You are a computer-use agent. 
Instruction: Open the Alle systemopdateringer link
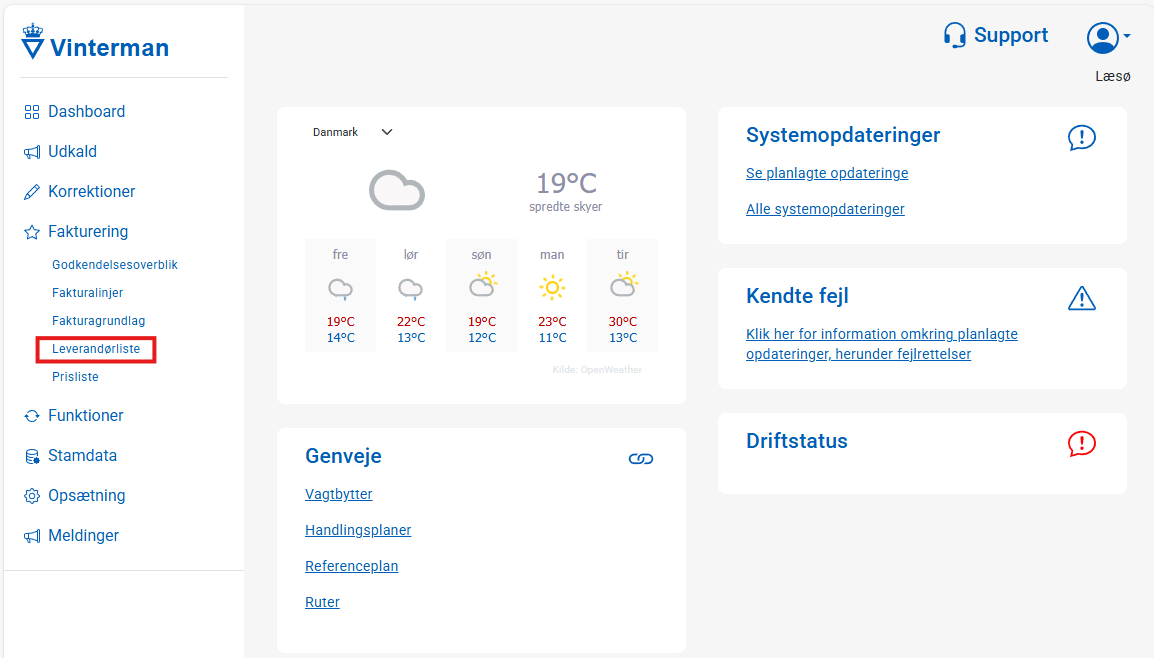pos(825,209)
